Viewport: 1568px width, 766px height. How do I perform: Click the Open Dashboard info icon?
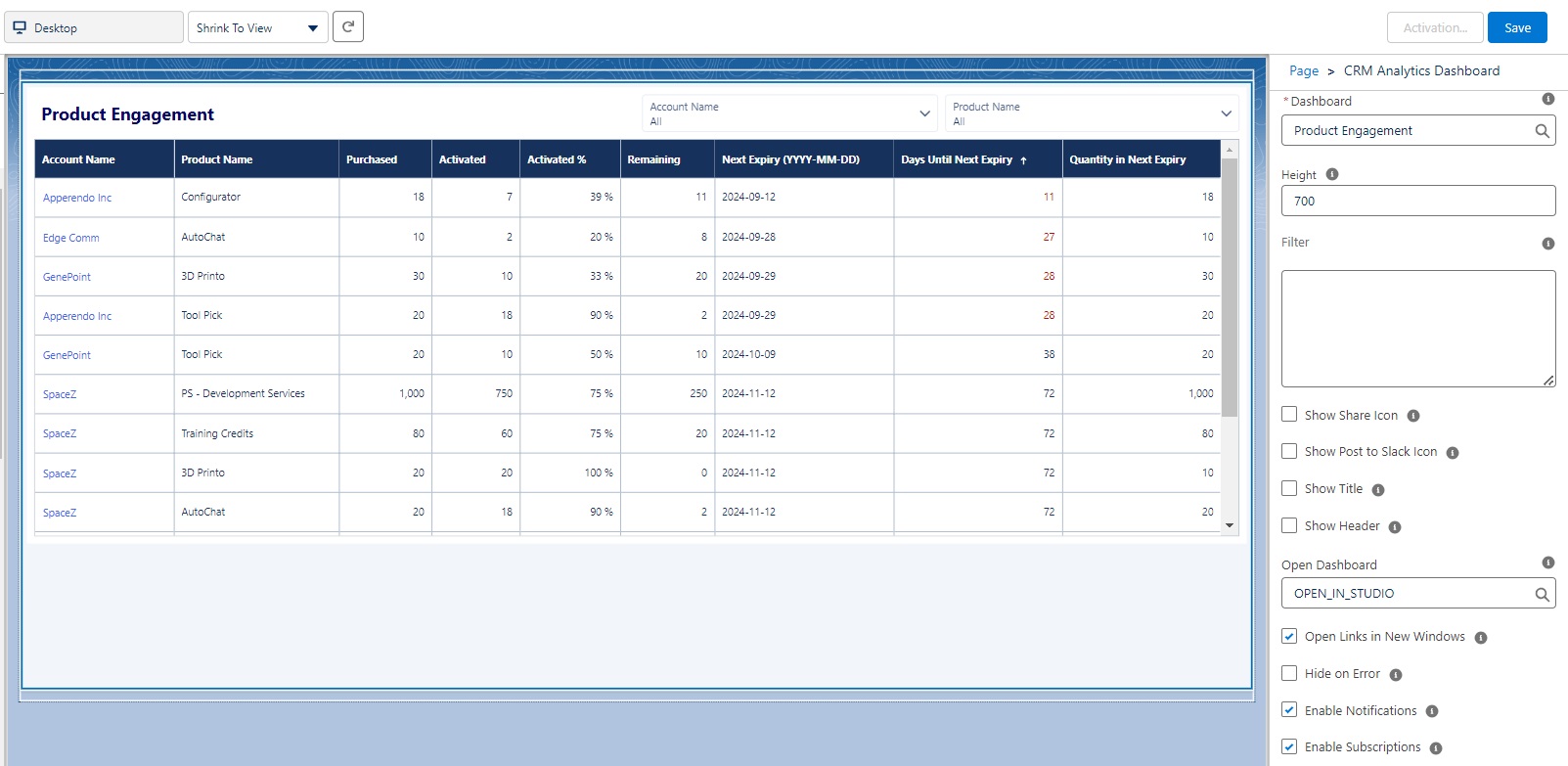click(x=1547, y=563)
